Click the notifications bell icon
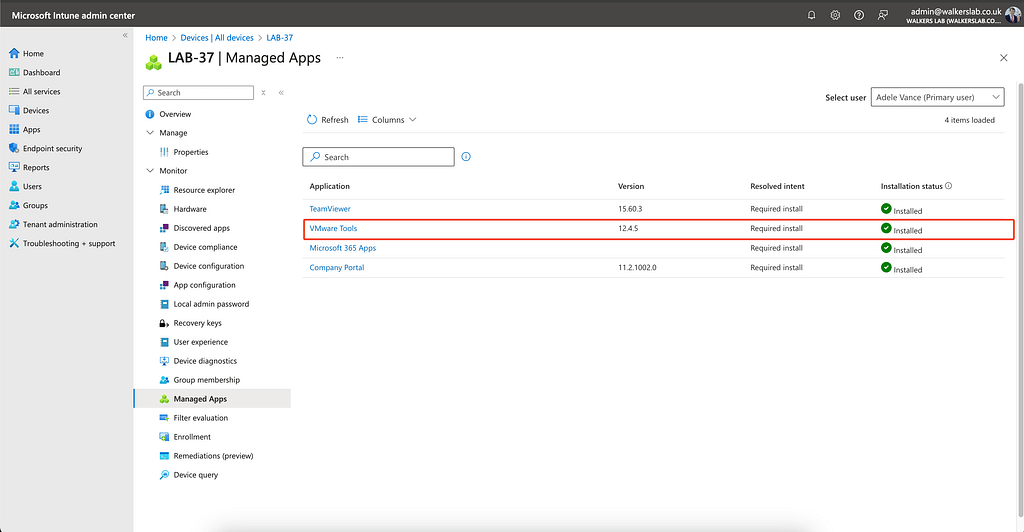Viewport: 1024px width, 532px height. click(x=811, y=15)
